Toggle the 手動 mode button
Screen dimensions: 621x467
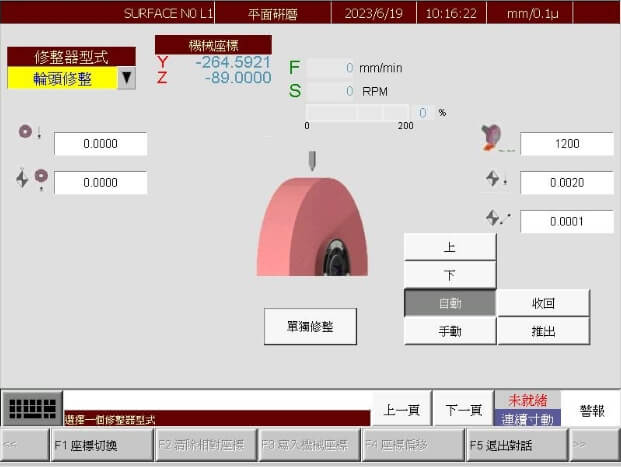[x=450, y=331]
